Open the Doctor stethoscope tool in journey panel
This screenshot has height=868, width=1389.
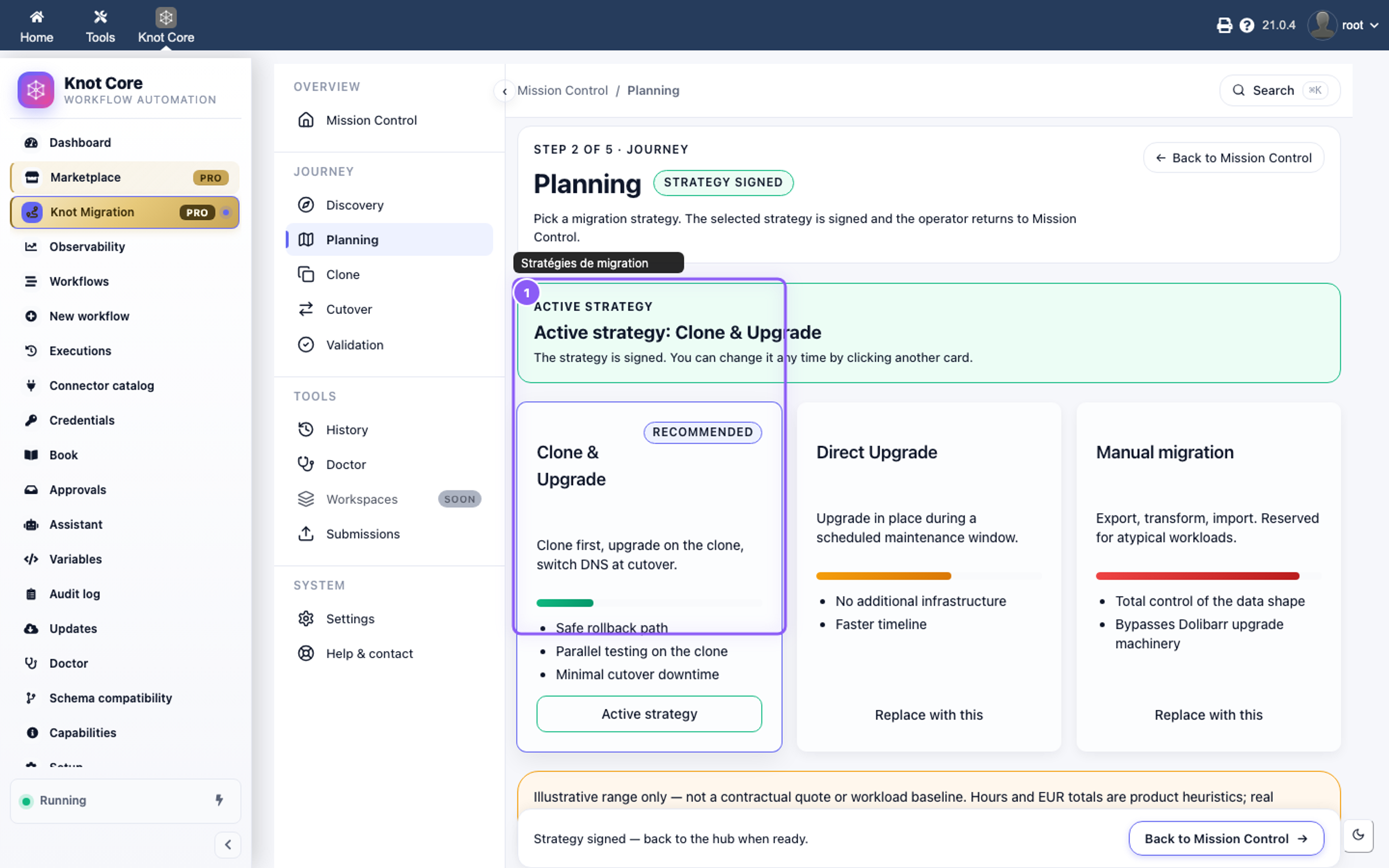(389, 464)
